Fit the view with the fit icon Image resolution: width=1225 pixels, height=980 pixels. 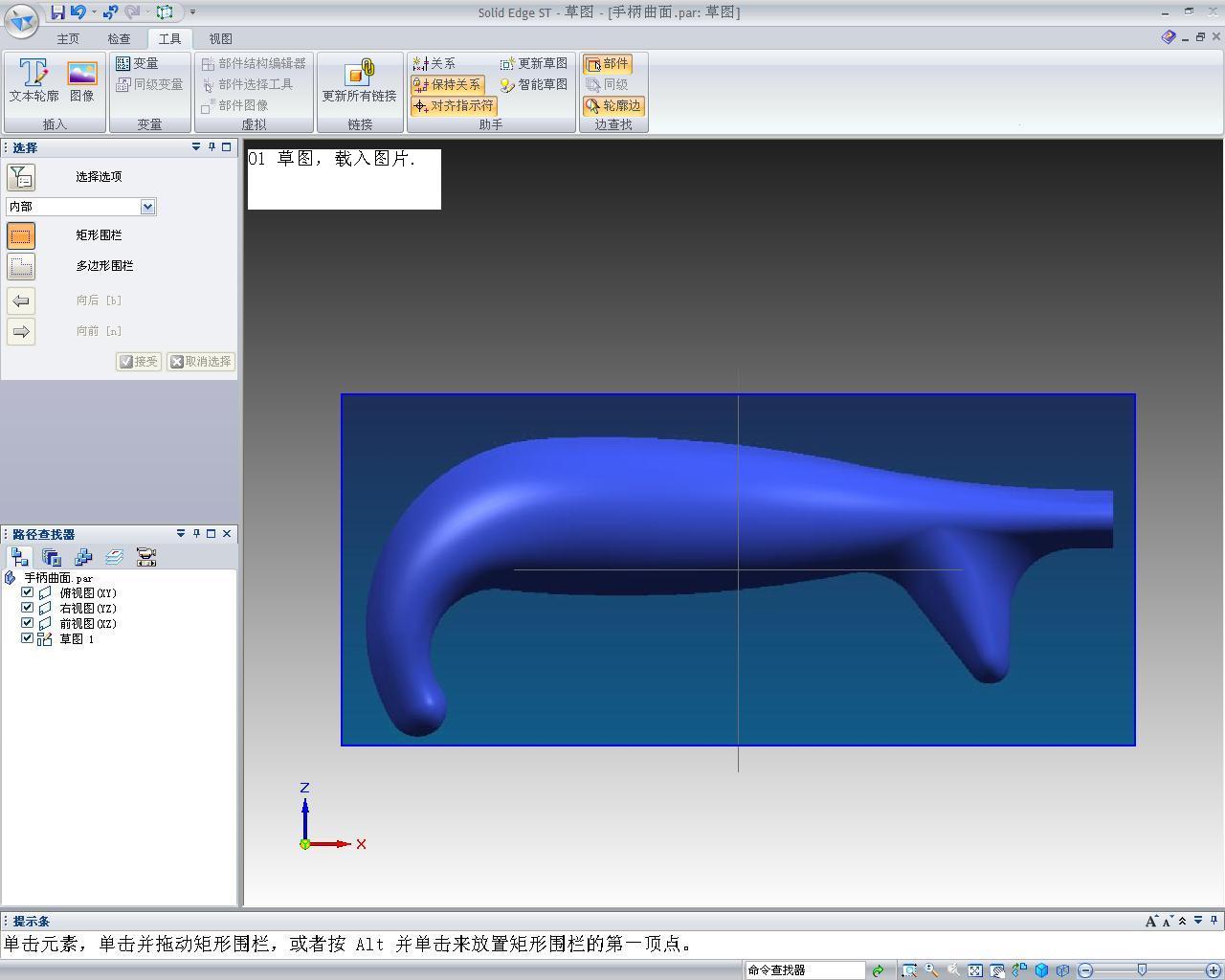[975, 970]
